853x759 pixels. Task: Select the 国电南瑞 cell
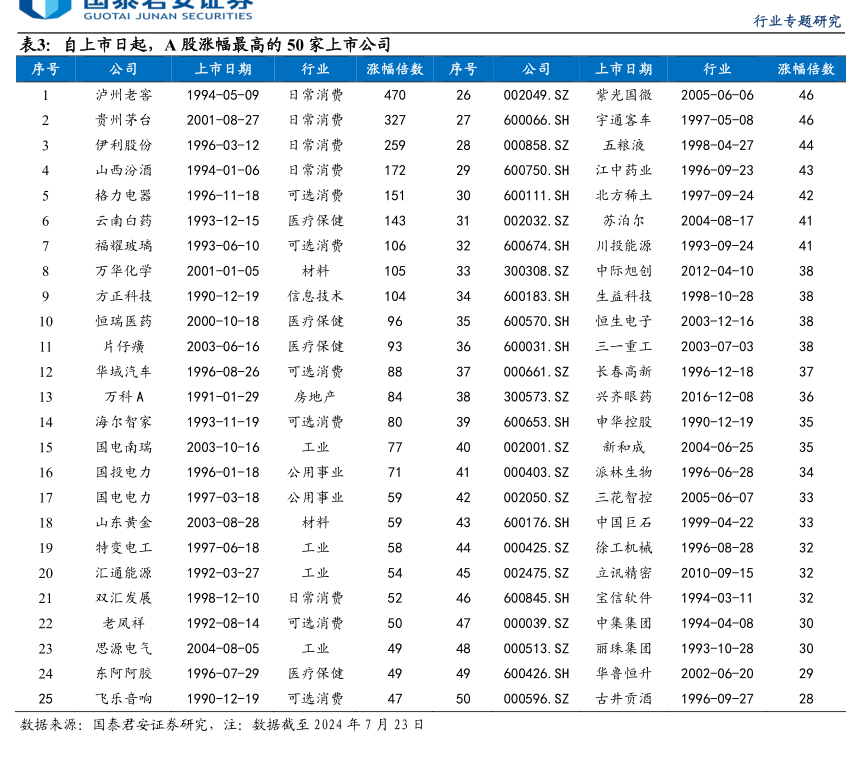click(123, 447)
